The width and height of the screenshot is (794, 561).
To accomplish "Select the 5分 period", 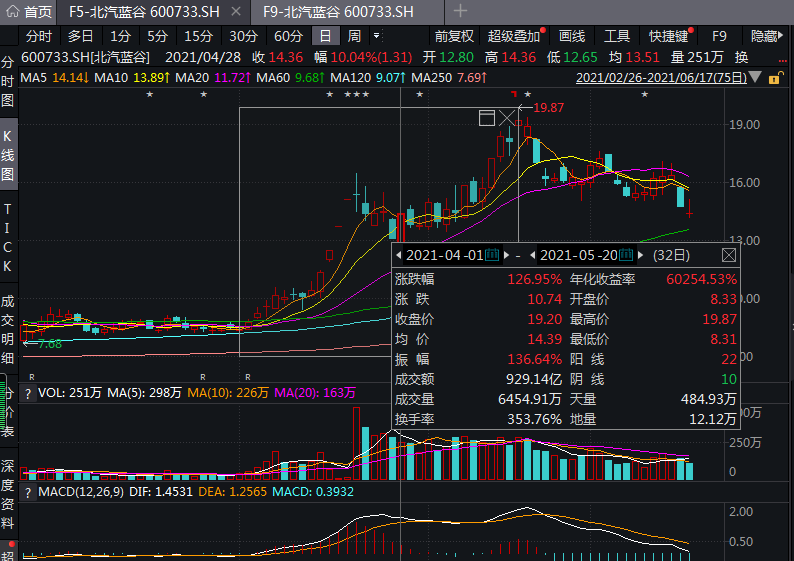I will click(157, 36).
